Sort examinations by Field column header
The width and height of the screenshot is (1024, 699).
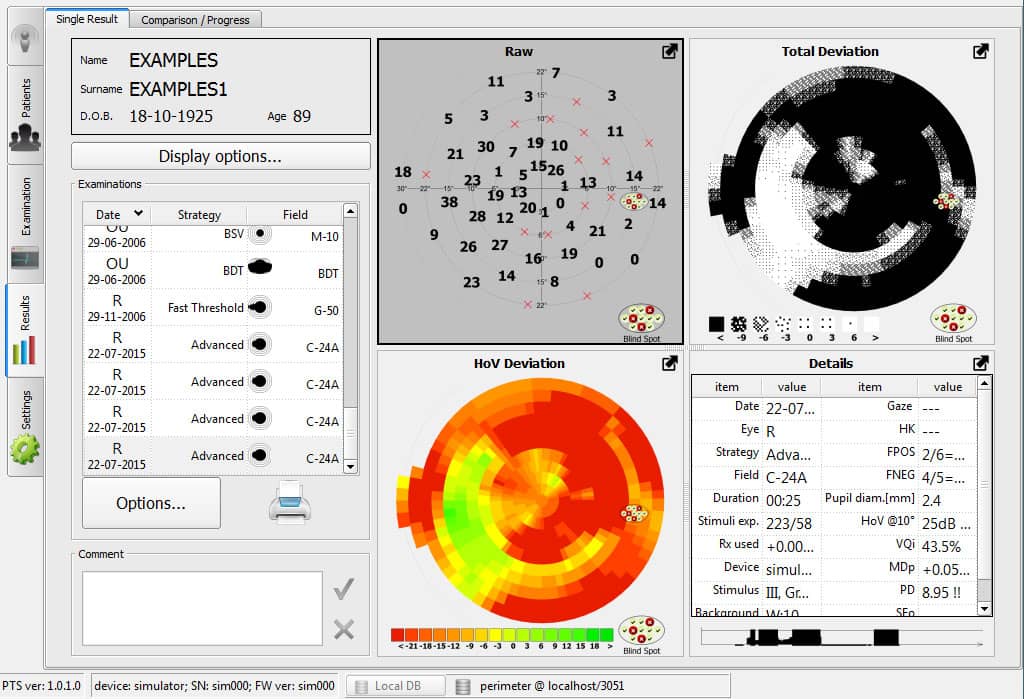pyautogui.click(x=295, y=214)
